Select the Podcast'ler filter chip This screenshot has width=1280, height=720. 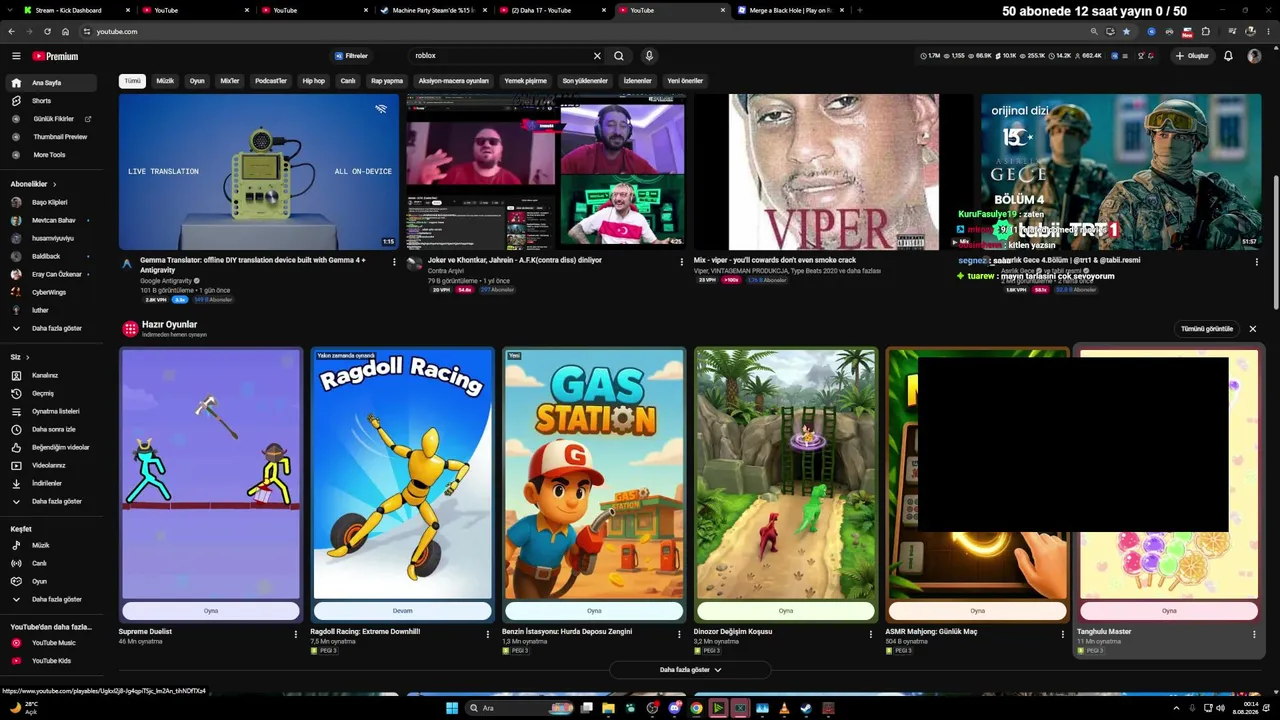click(x=271, y=81)
